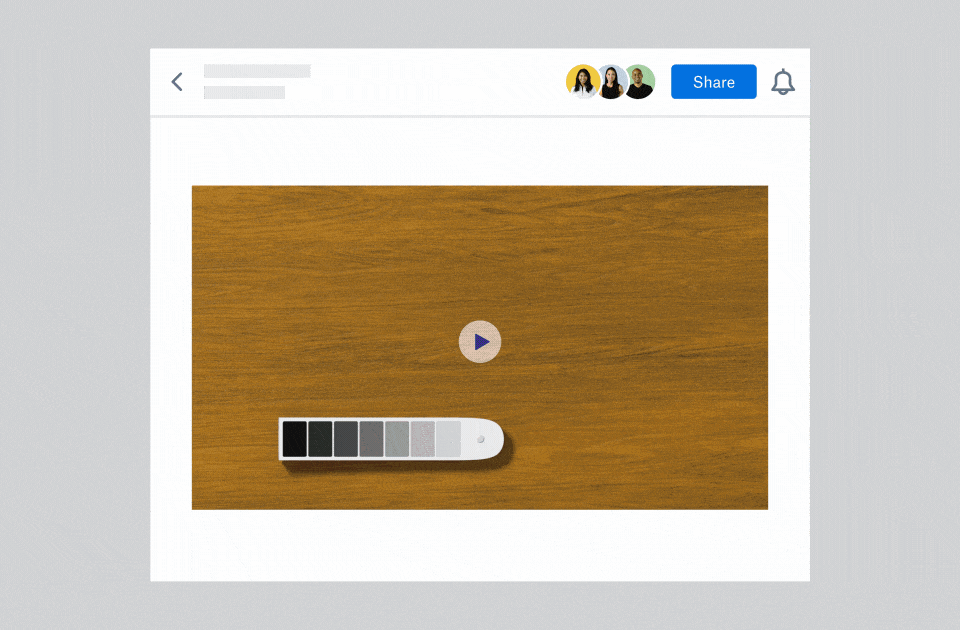Play the wood swatch video
The width and height of the screenshot is (960, 630).
[480, 342]
